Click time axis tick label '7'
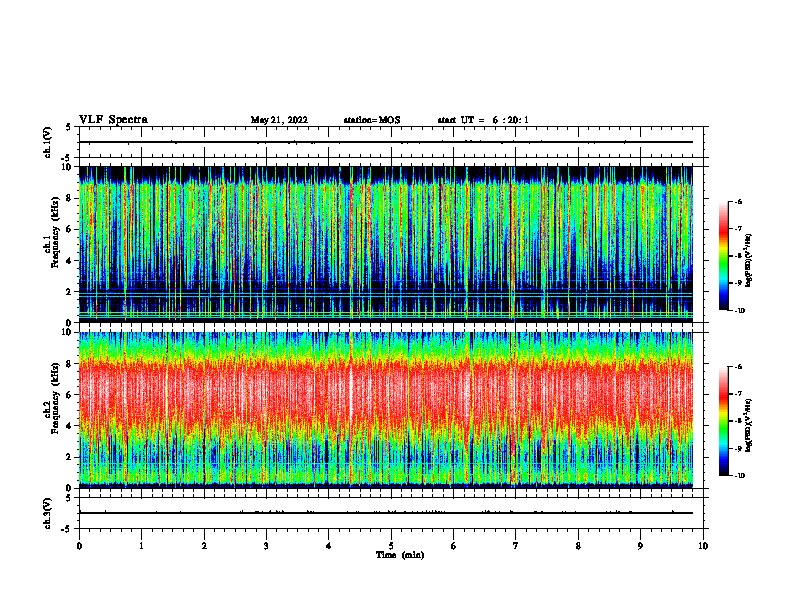Screen dimensions: 792x612 pos(516,546)
